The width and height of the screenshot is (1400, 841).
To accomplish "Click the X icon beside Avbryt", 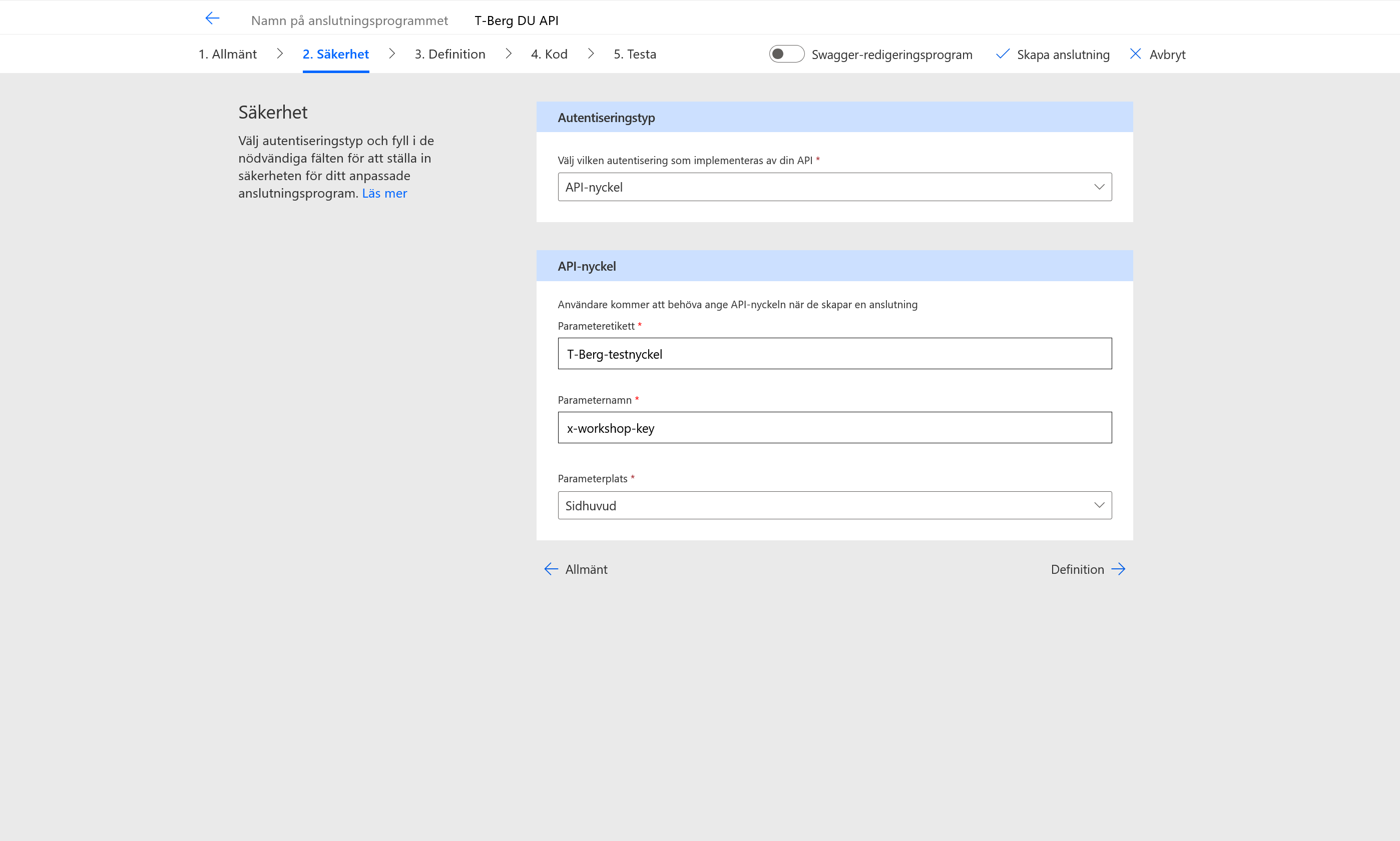I will (x=1135, y=54).
